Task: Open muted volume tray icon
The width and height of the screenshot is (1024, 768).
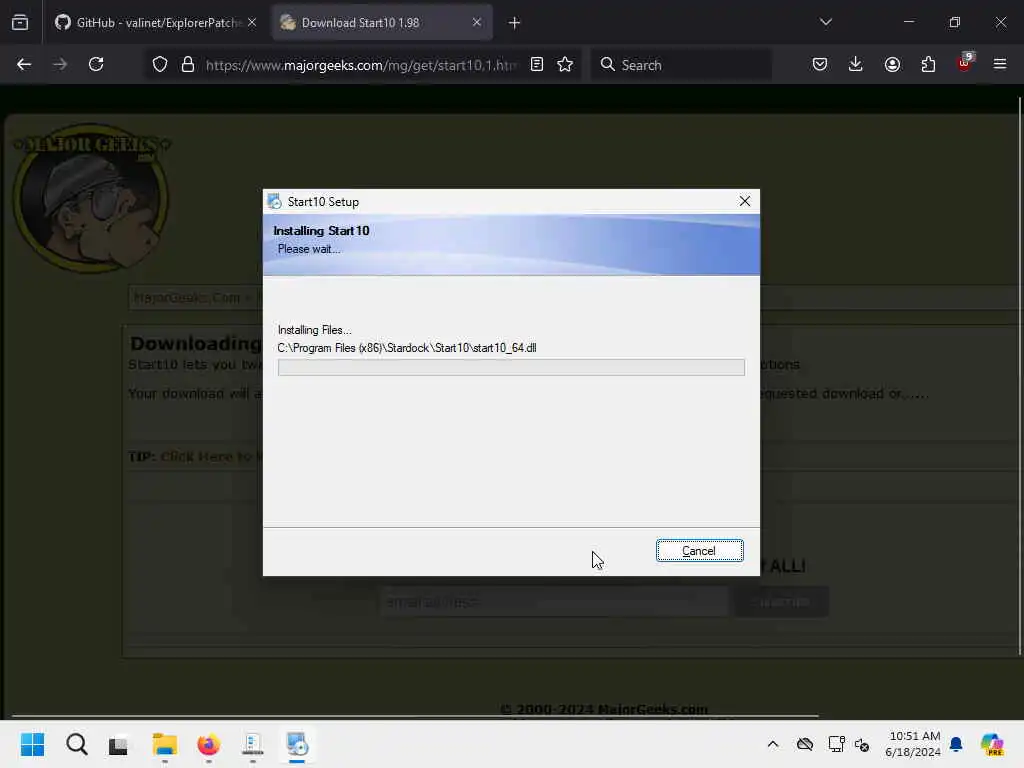Action: pos(862,744)
